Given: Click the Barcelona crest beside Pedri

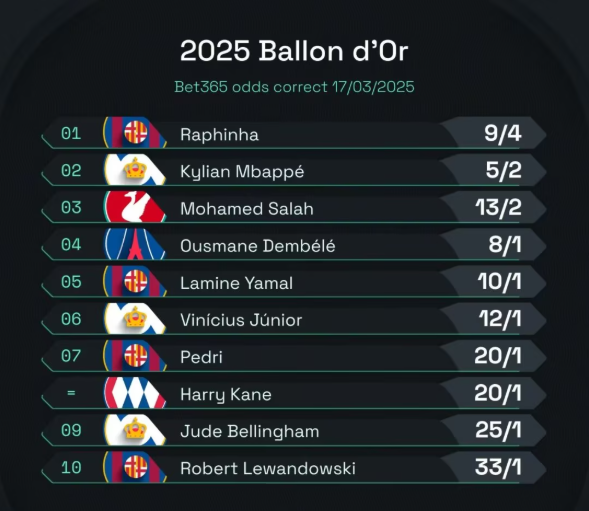Looking at the screenshot, I should pos(135,355).
